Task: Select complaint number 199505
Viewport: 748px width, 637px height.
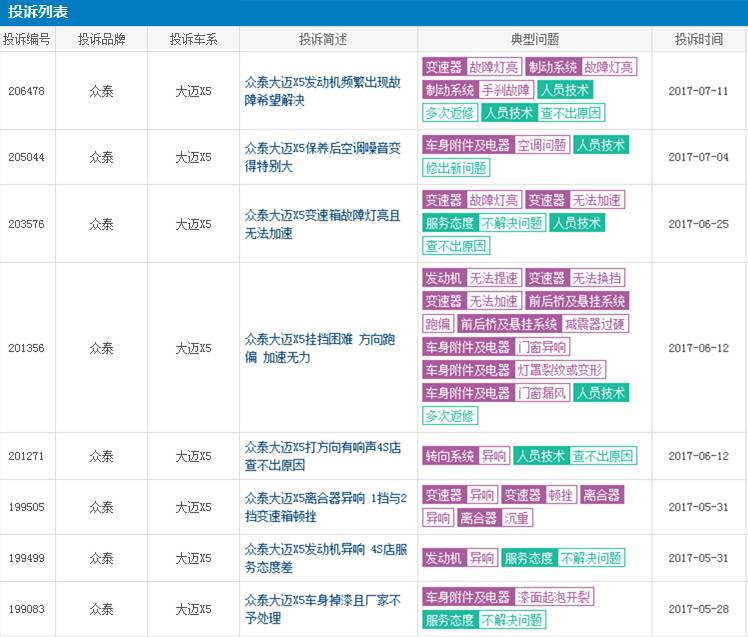Action: click(27, 507)
